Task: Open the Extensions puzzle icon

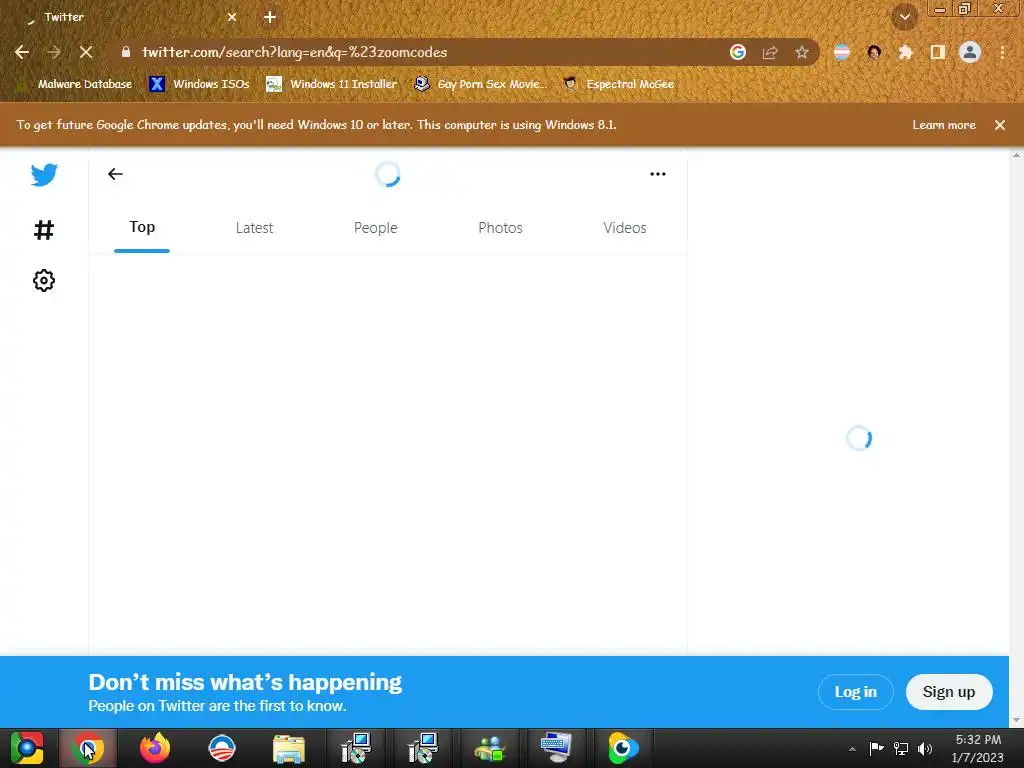Action: (906, 52)
